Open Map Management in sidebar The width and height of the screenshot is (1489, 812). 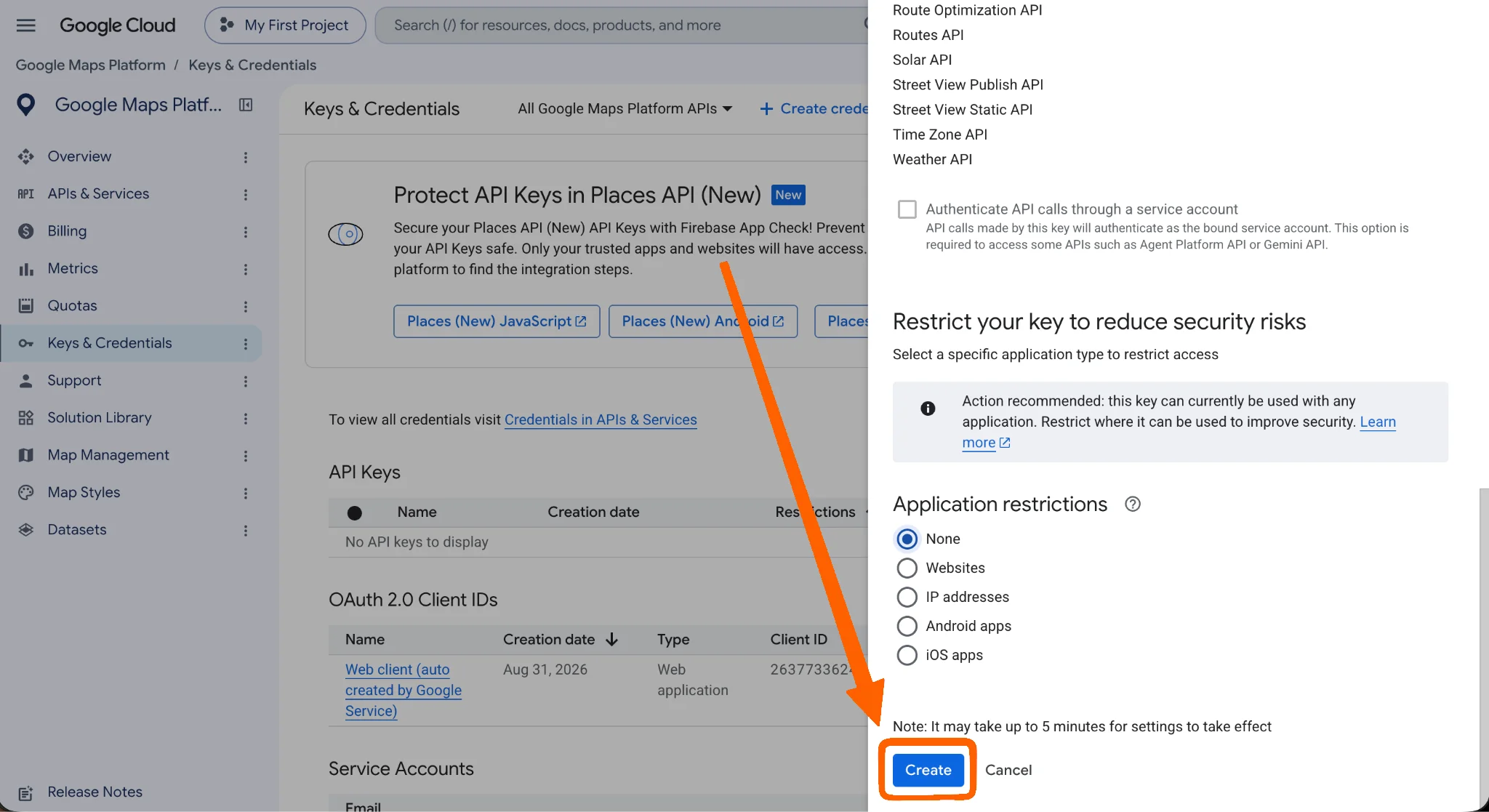coord(108,455)
